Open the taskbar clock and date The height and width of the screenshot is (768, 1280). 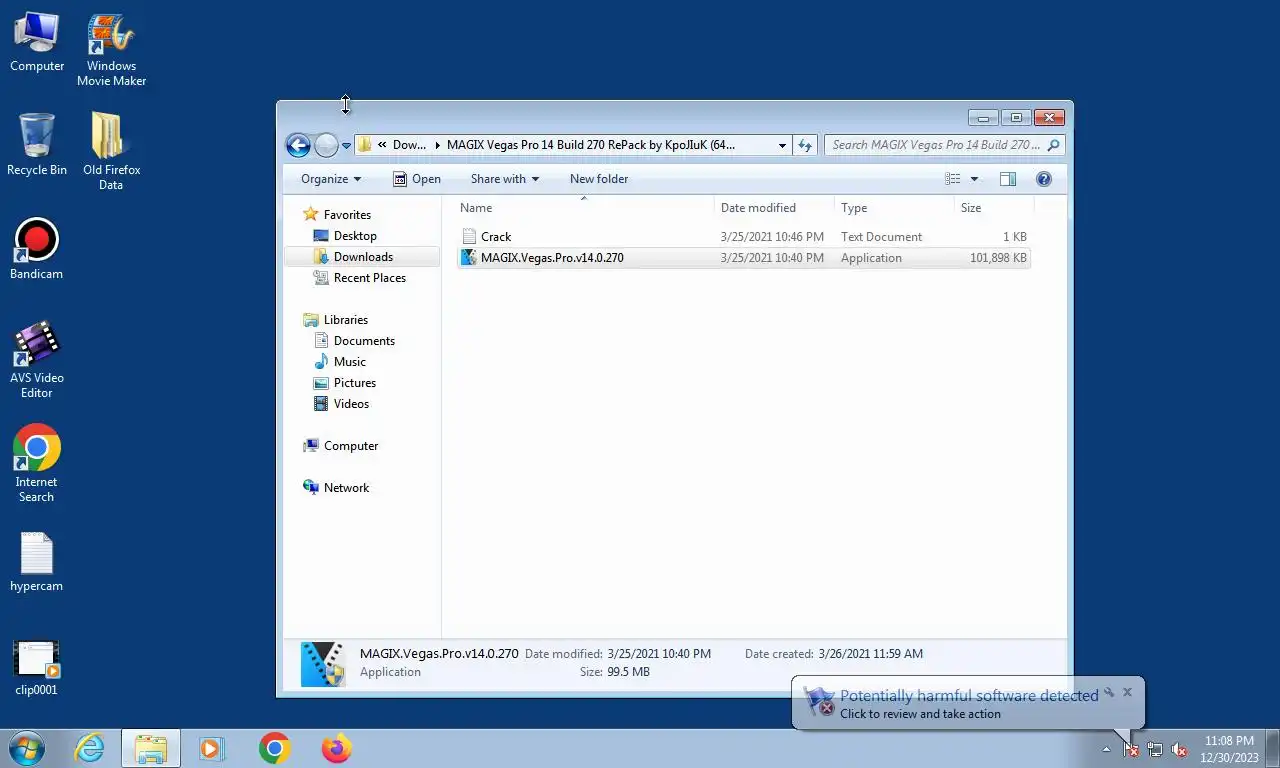[1229, 749]
